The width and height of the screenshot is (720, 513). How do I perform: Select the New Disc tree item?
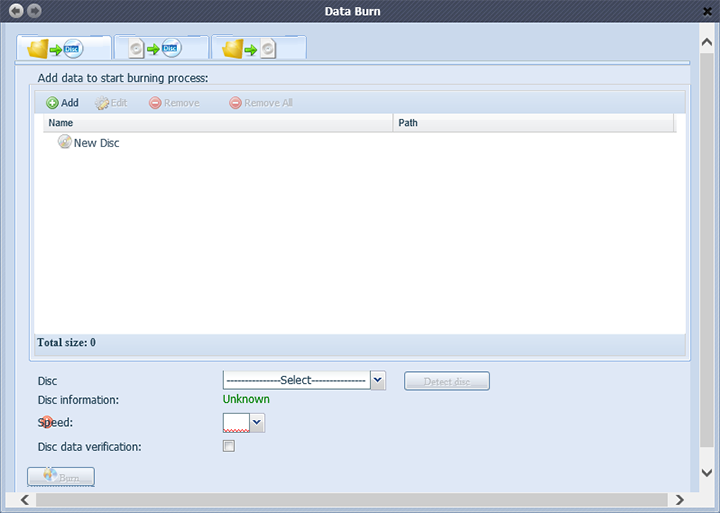(x=95, y=143)
